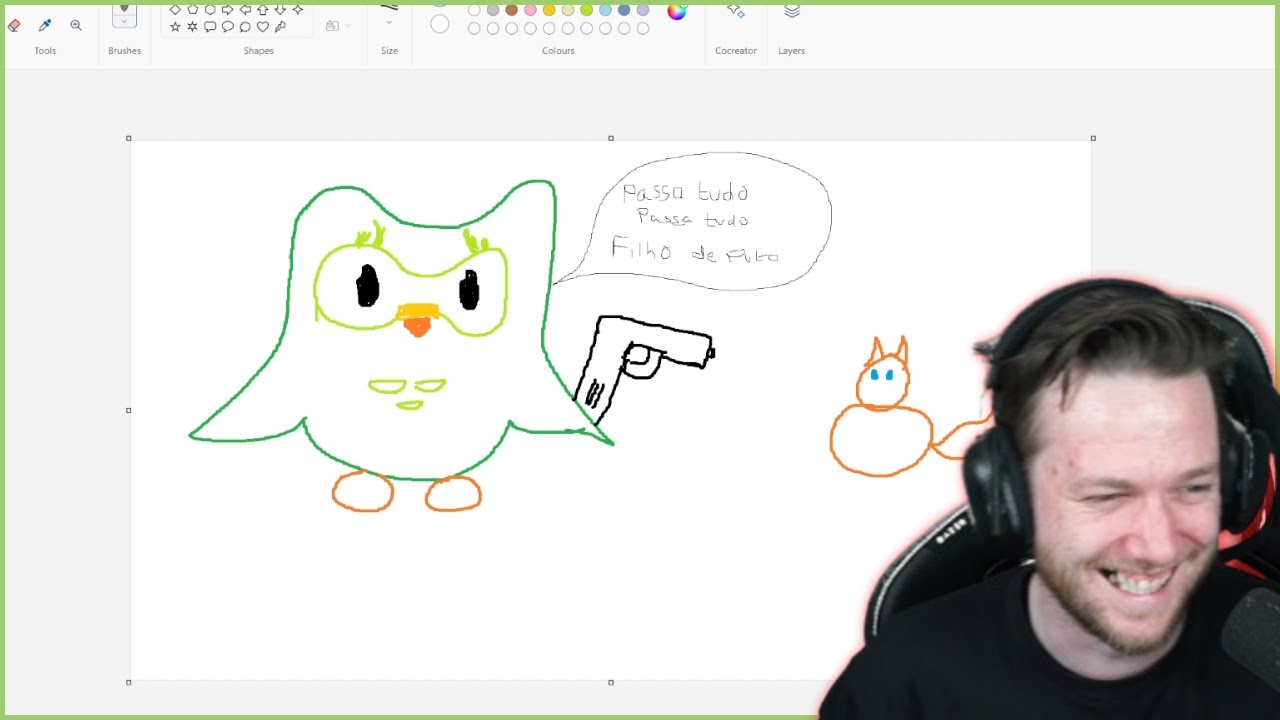This screenshot has width=1280, height=720.
Task: Click the top-right canvas resize handle
Action: (x=1093, y=138)
